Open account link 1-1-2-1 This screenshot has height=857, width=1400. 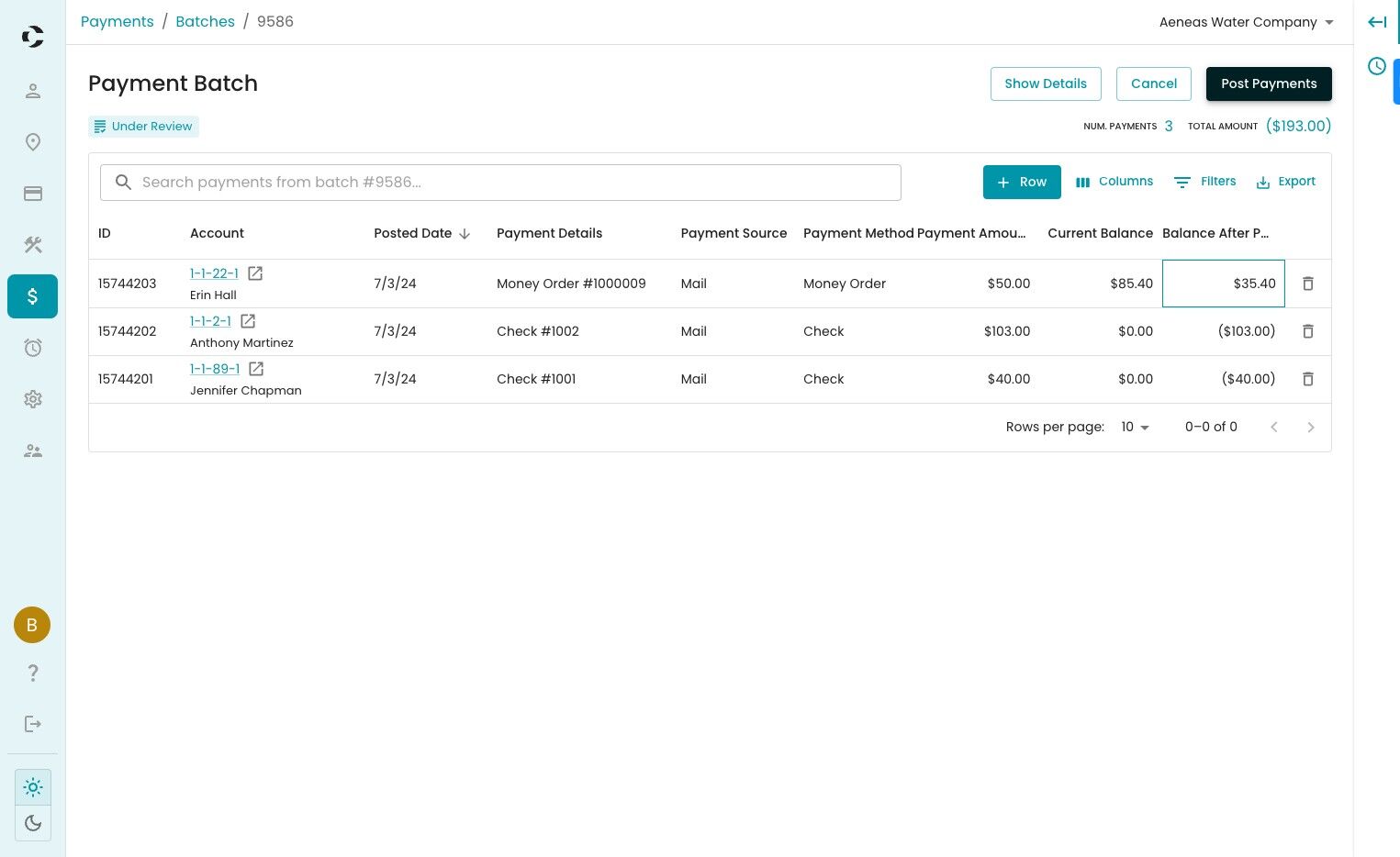tap(210, 321)
